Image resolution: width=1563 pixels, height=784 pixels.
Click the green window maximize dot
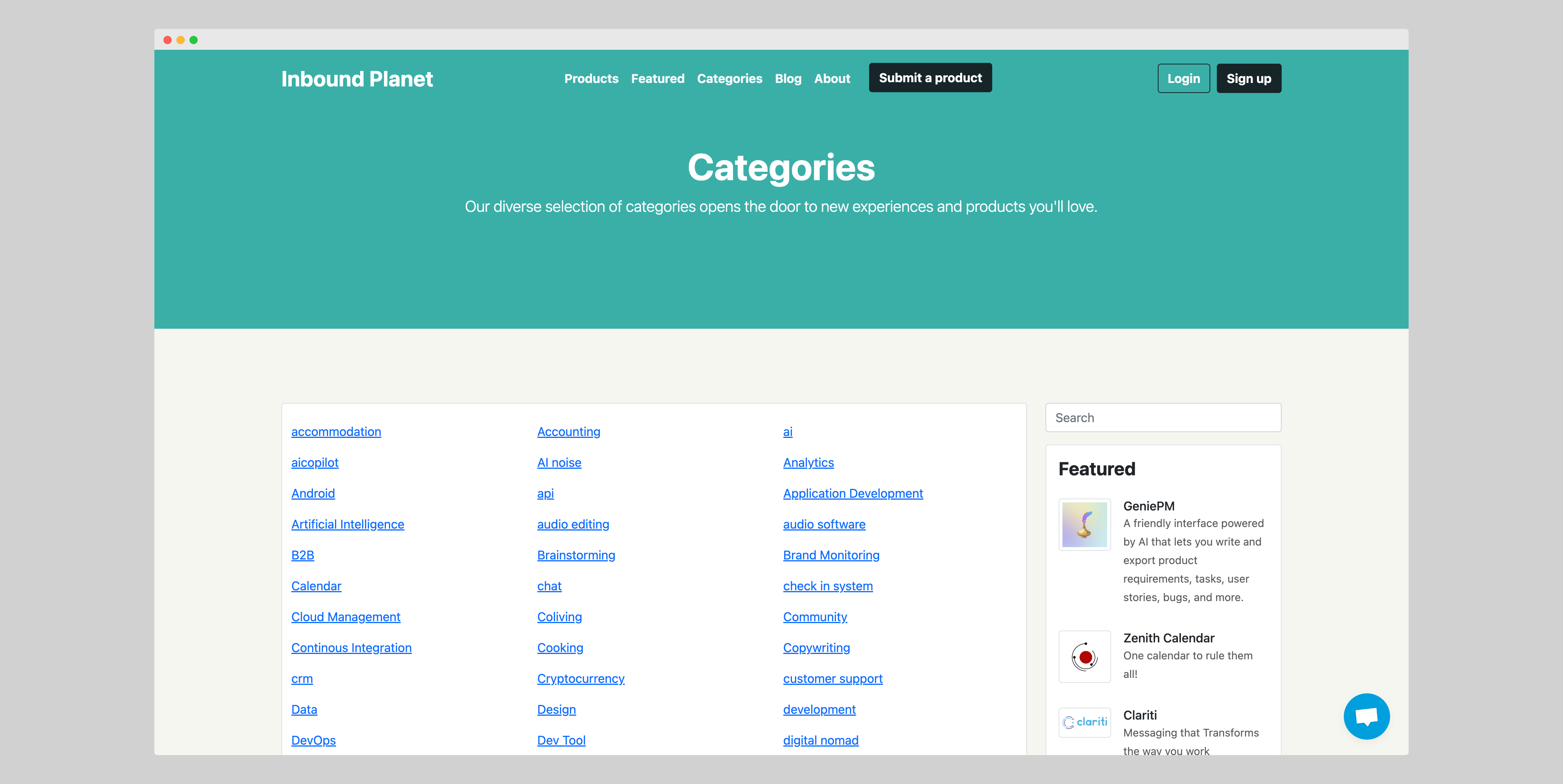click(194, 40)
